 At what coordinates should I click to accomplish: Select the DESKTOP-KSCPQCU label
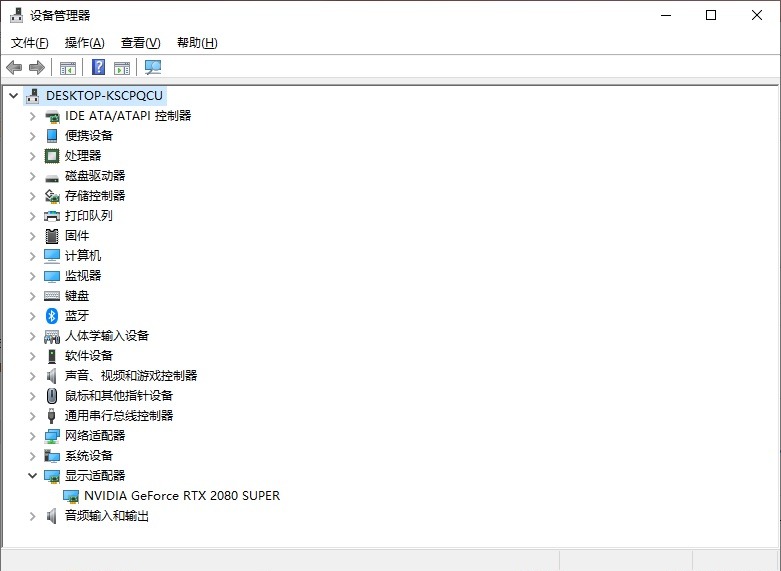105,96
